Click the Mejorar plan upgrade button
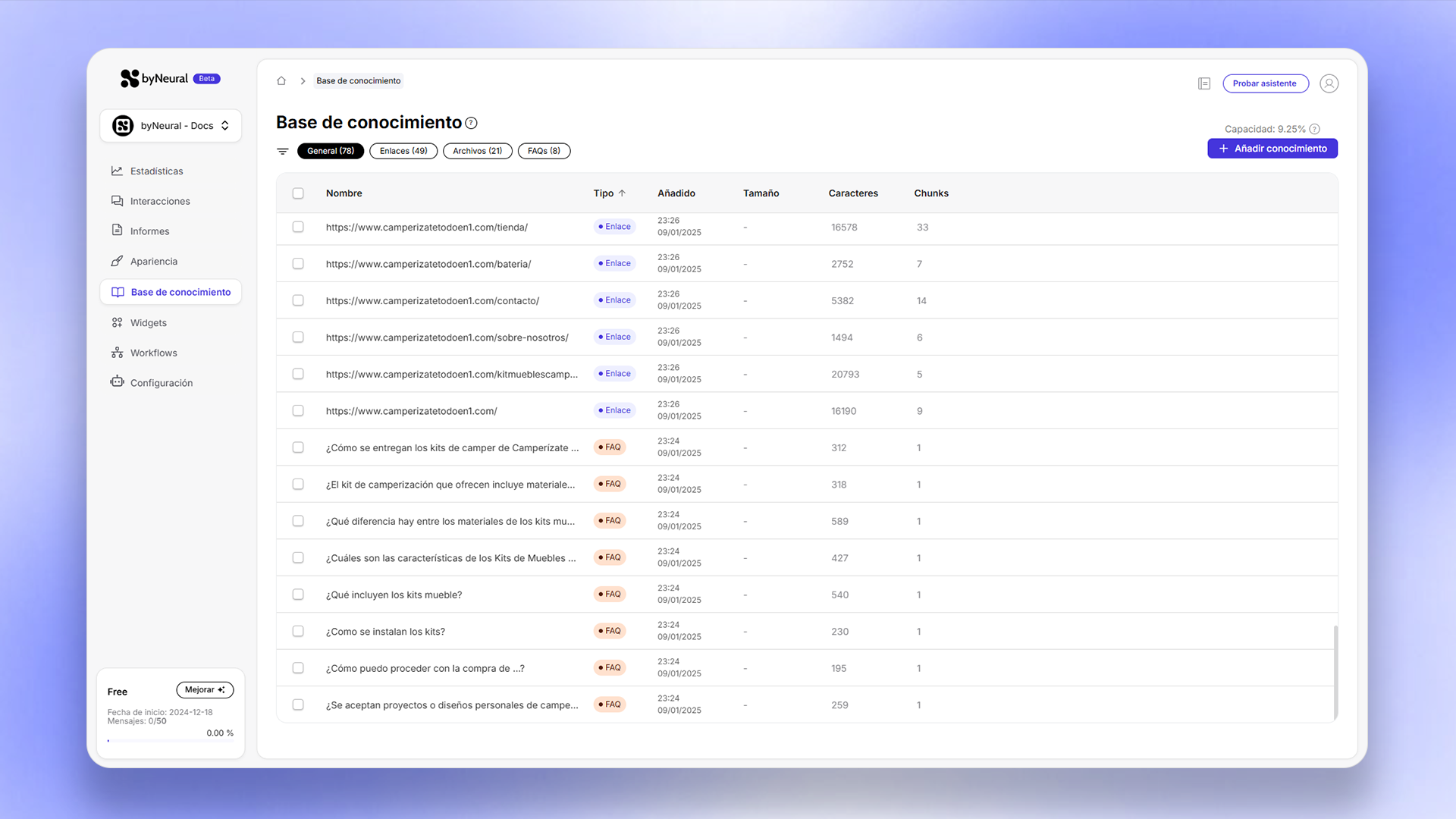The height and width of the screenshot is (819, 1456). click(x=205, y=689)
